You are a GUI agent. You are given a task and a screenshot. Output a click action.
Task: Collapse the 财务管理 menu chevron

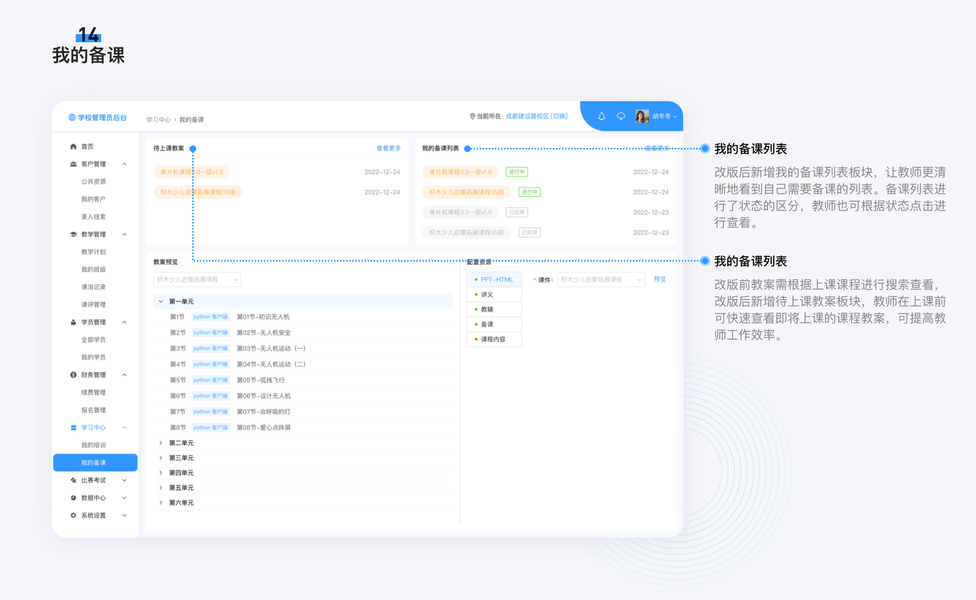tap(124, 375)
